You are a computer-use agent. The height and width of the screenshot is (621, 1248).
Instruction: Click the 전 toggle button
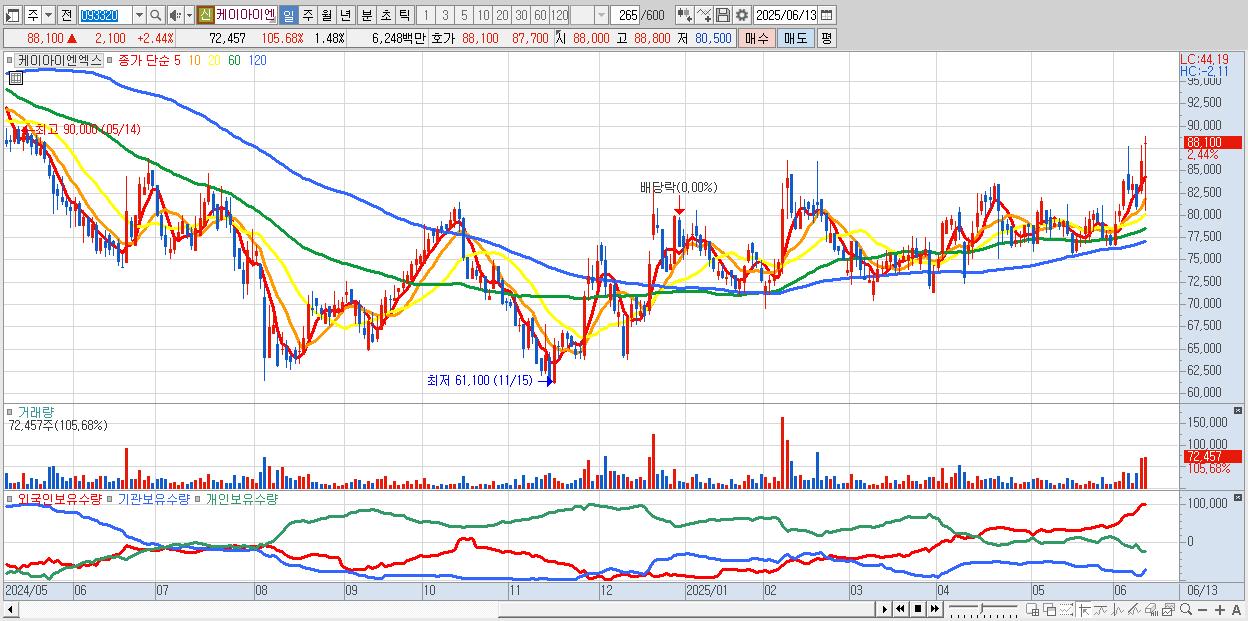[66, 15]
